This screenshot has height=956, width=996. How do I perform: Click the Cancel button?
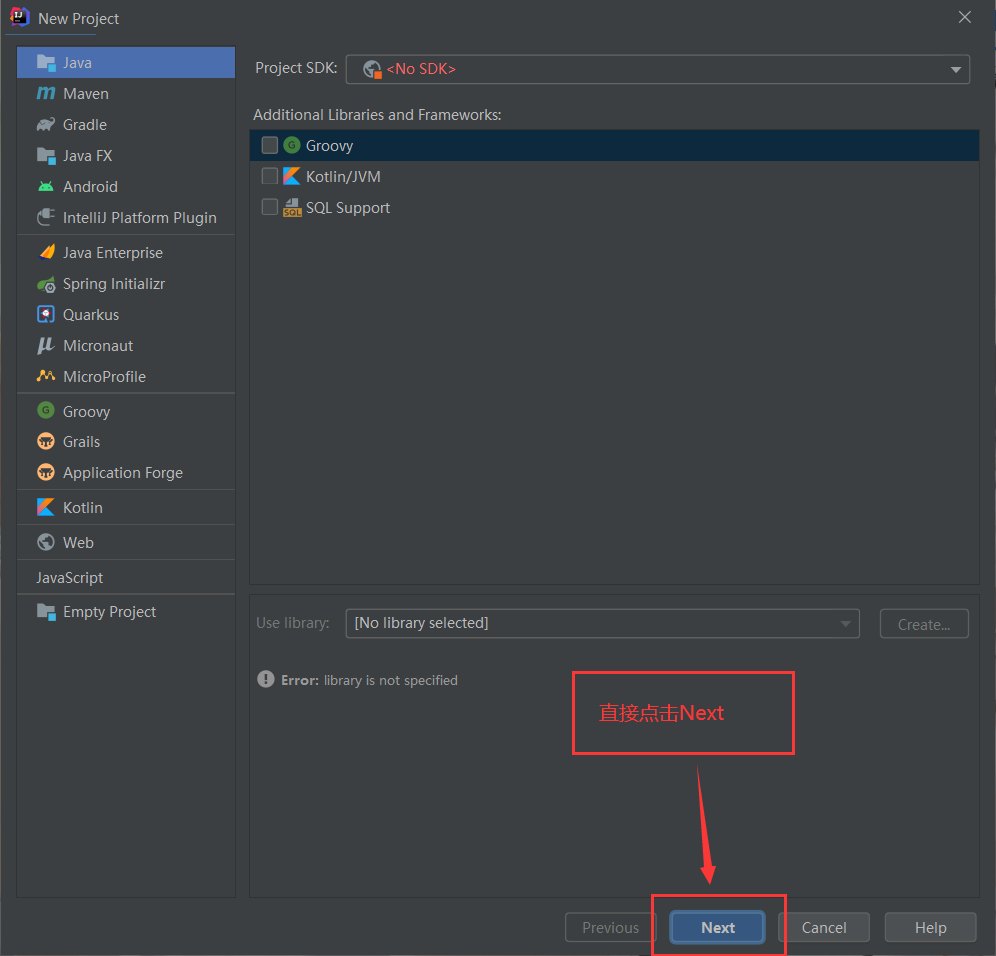824,927
